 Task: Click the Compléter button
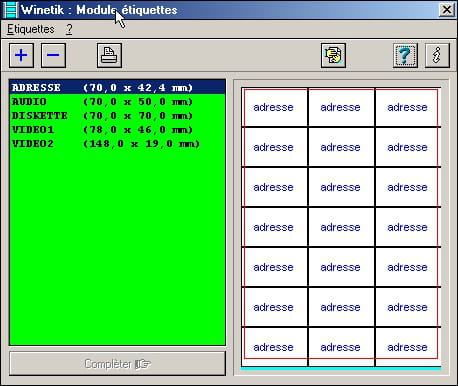click(x=117, y=364)
